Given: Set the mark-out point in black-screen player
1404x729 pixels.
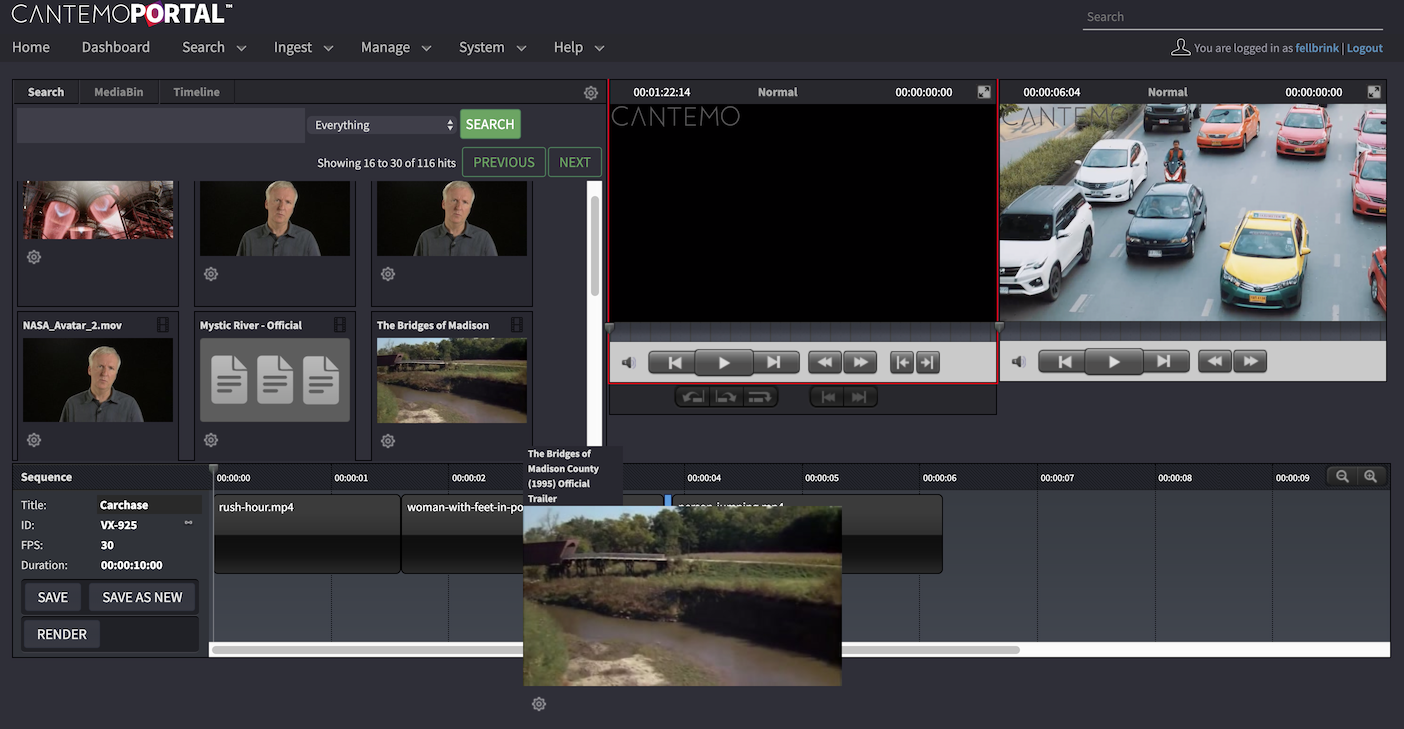Looking at the screenshot, I should (x=928, y=362).
